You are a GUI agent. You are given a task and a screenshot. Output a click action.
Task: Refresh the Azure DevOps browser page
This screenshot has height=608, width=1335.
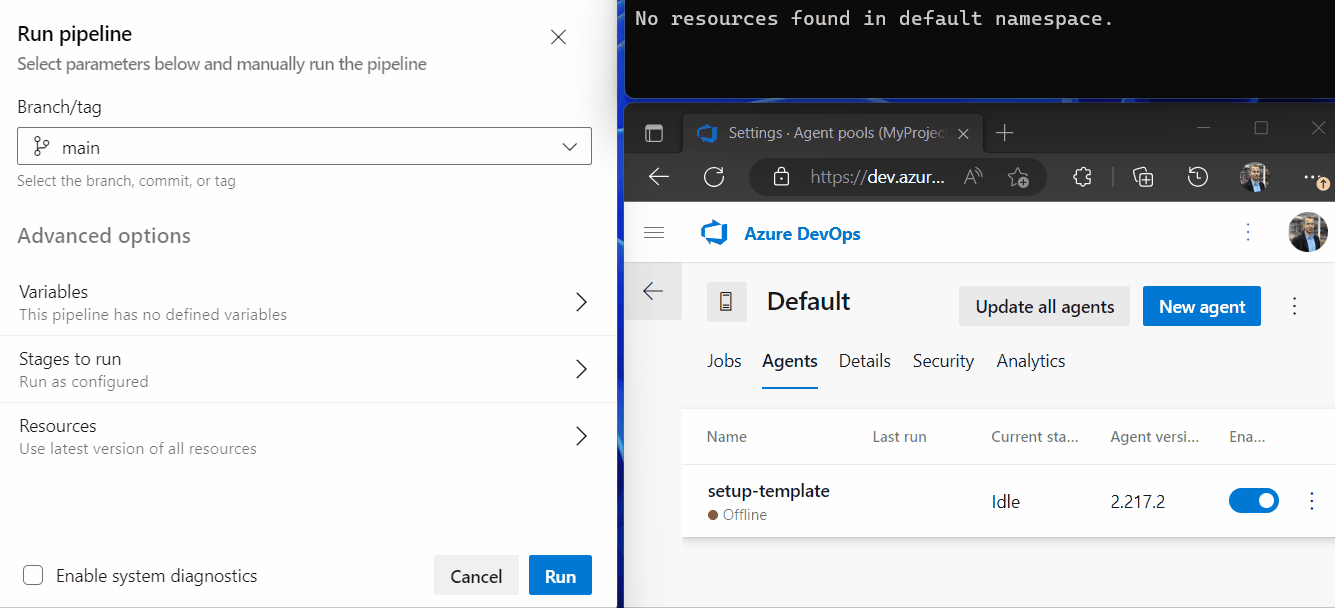point(714,177)
